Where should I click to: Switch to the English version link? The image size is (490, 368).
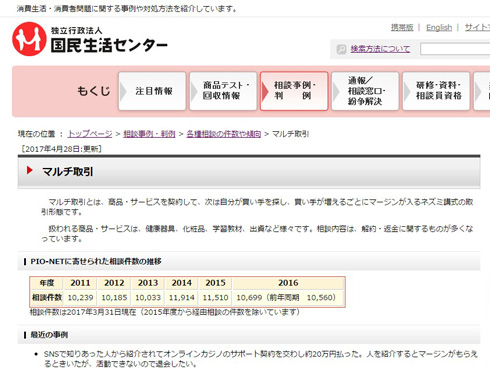point(439,27)
